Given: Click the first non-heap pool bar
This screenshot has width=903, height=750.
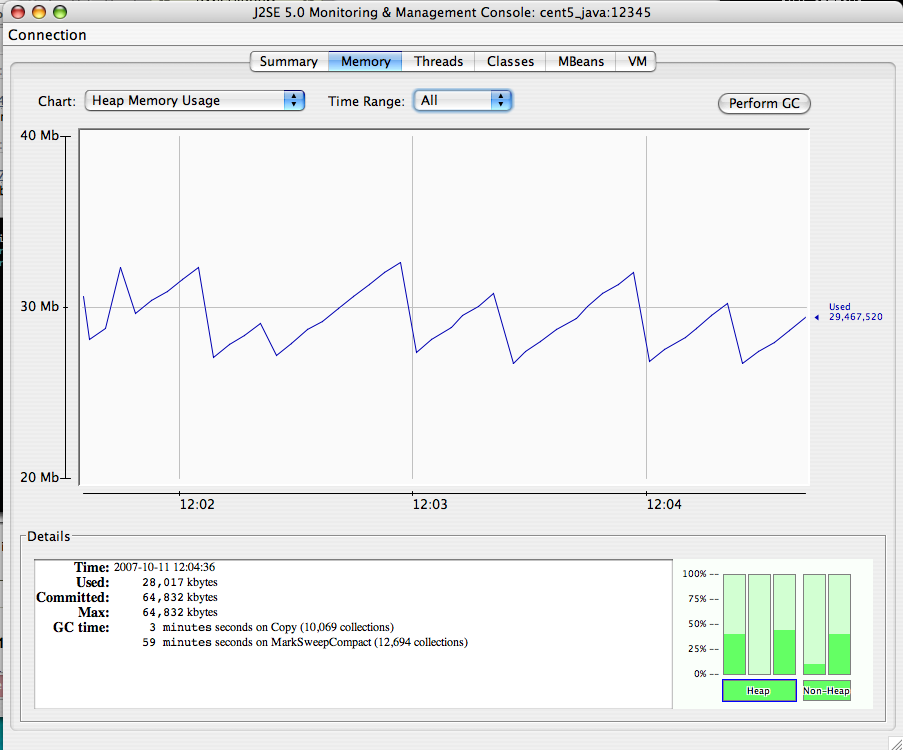Looking at the screenshot, I should 814,624.
